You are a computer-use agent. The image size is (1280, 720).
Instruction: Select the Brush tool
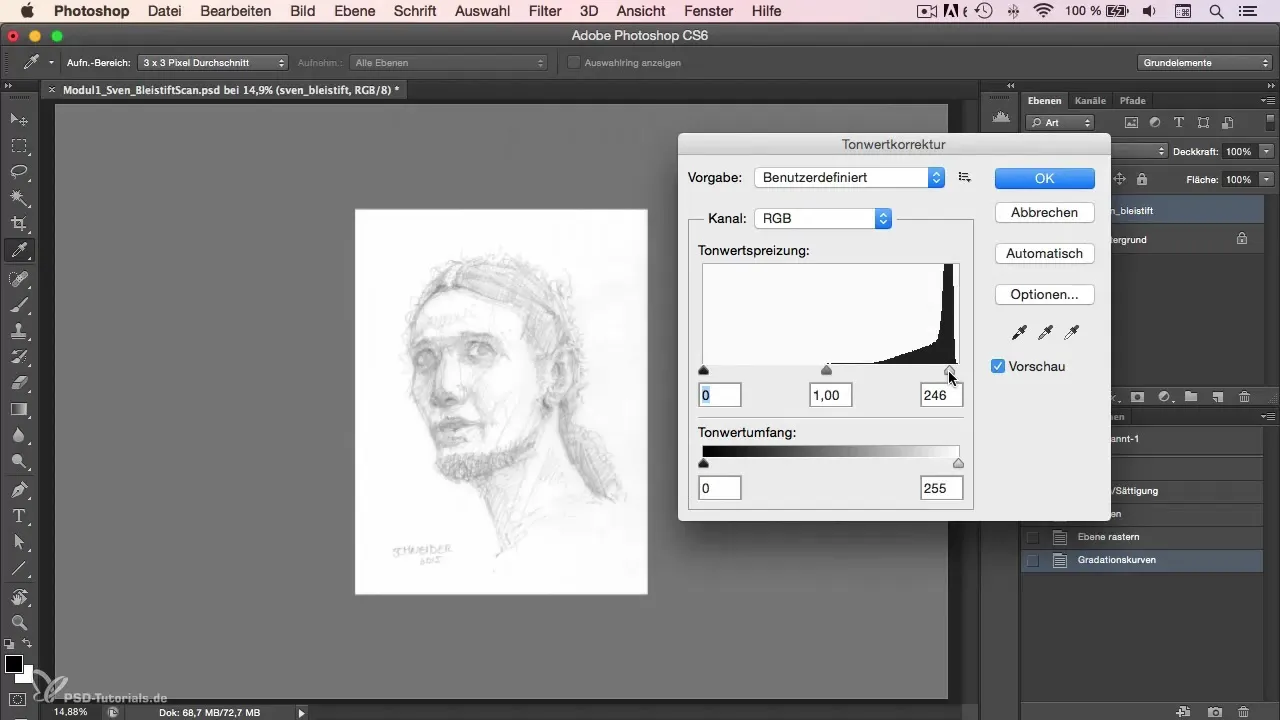click(x=18, y=305)
